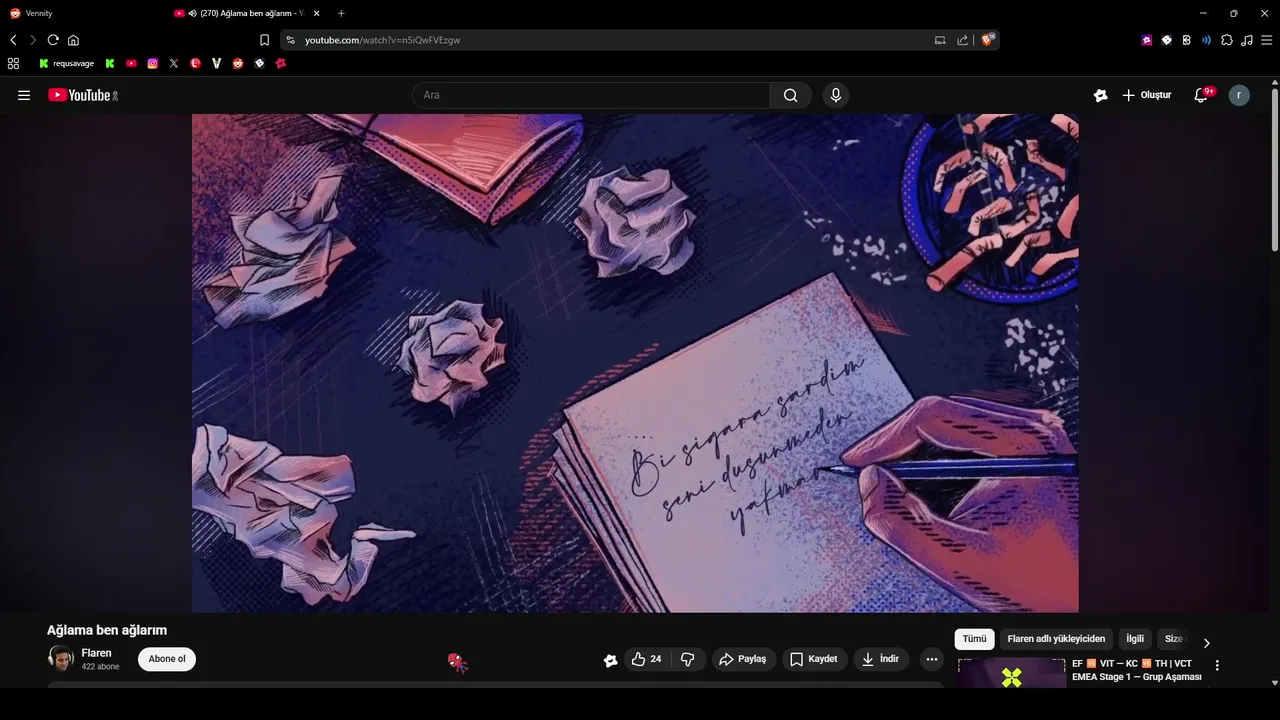
Task: Open the white V bookmark shortcut
Action: coord(216,63)
